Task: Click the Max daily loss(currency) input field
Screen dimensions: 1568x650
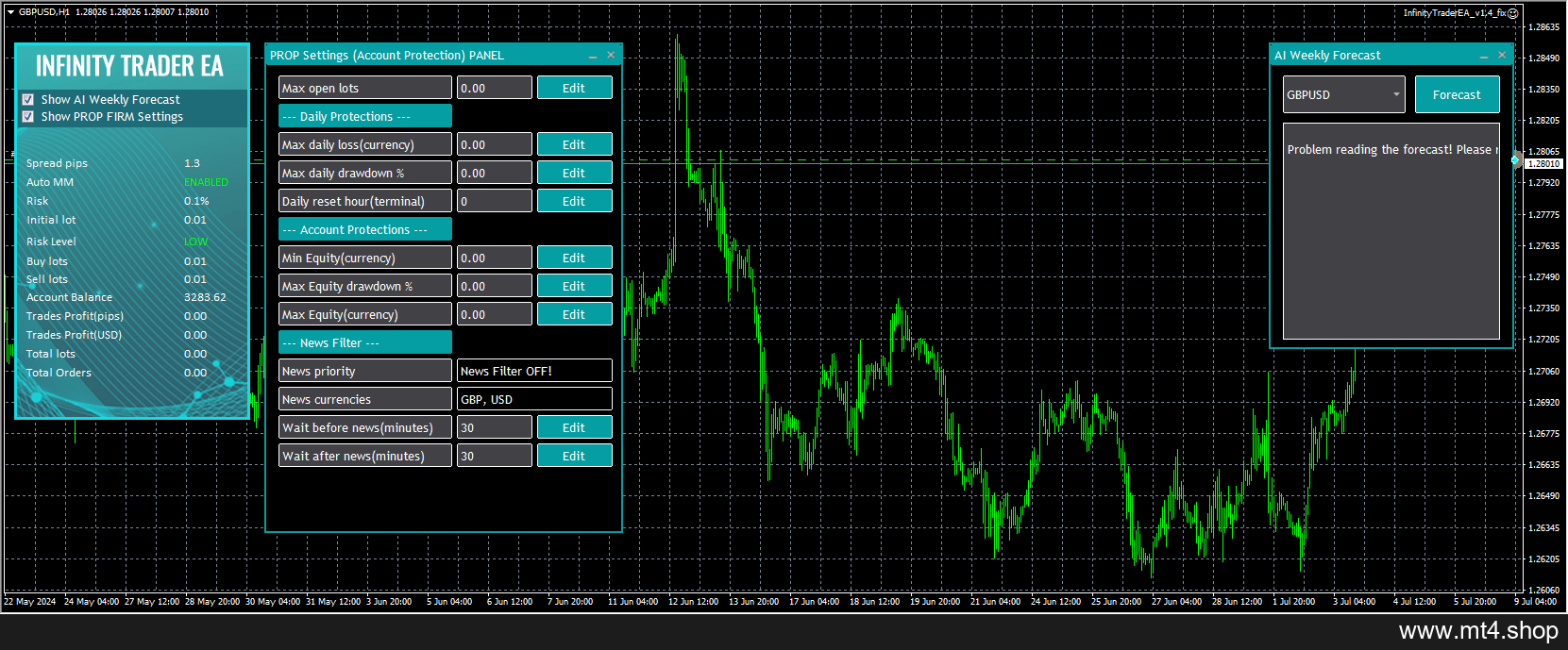Action: 495,144
